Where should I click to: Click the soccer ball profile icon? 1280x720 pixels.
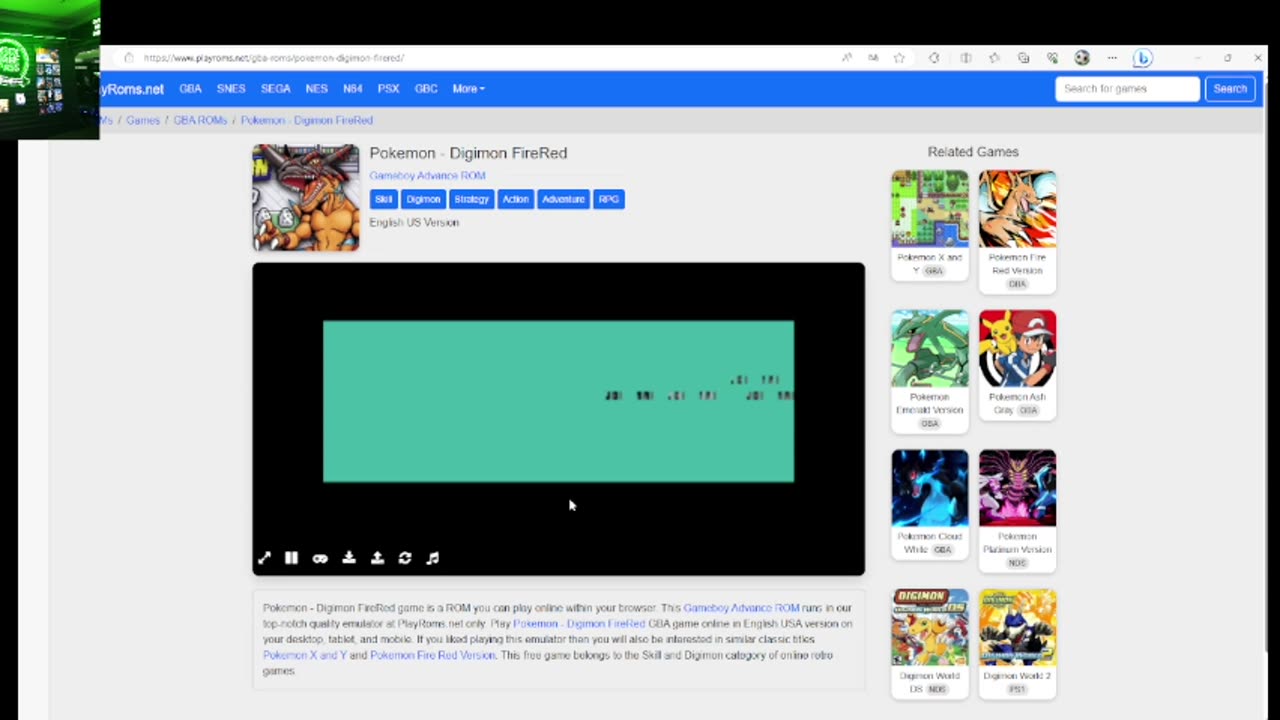pyautogui.click(x=1082, y=58)
